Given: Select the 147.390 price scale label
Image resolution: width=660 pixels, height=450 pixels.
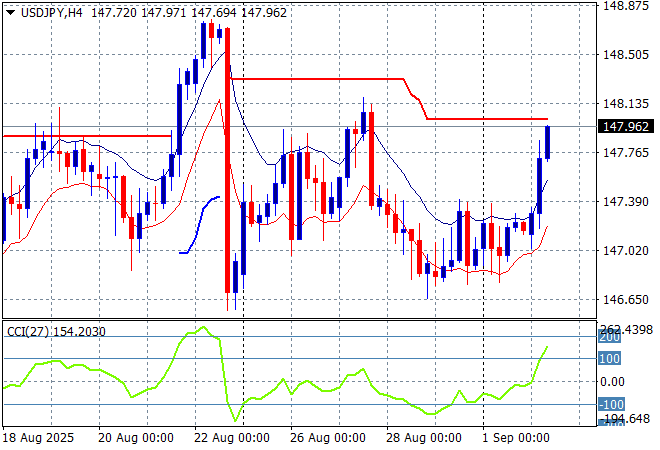Looking at the screenshot, I should 626,202.
